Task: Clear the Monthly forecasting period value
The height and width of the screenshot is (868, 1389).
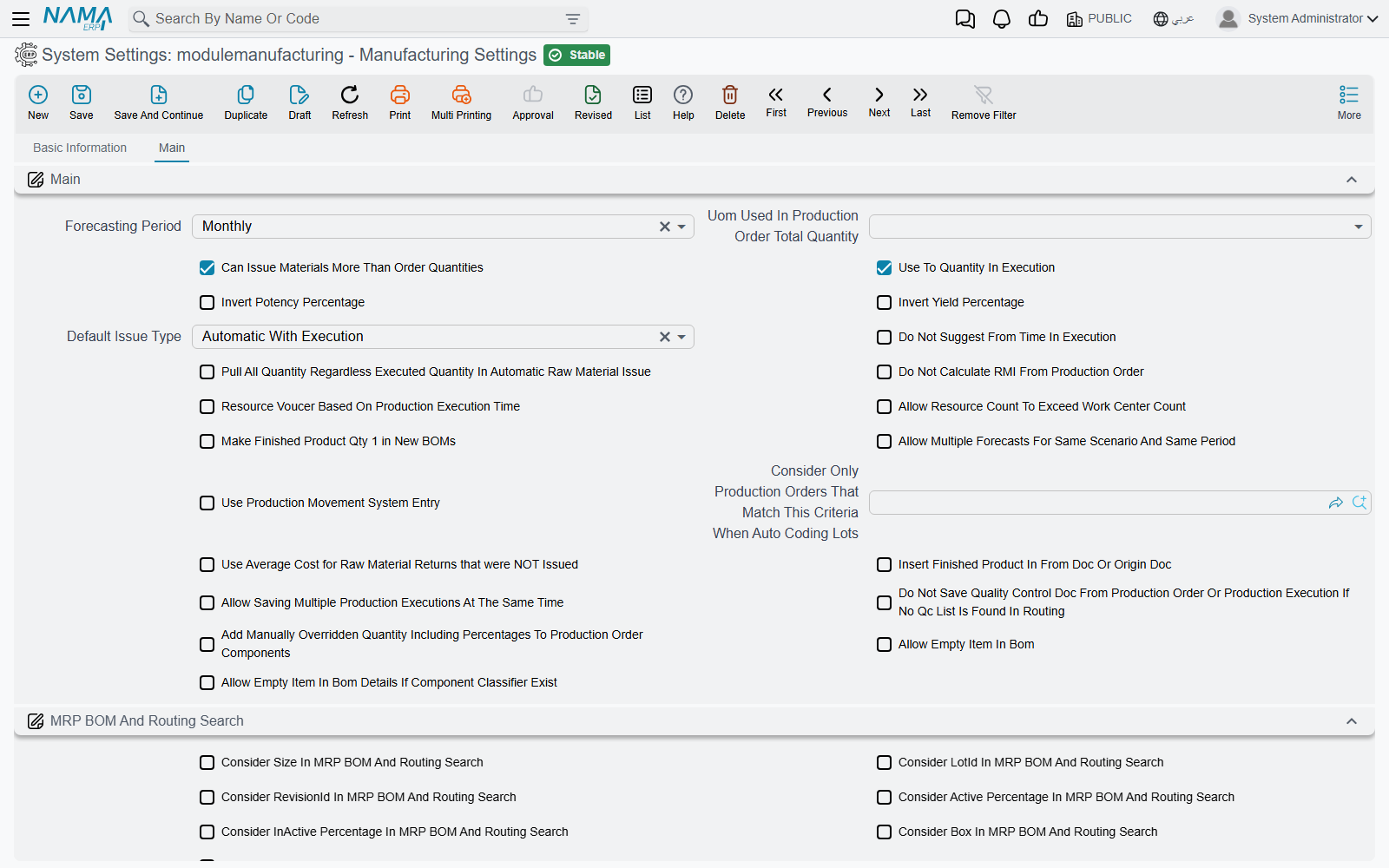Action: pyautogui.click(x=665, y=227)
